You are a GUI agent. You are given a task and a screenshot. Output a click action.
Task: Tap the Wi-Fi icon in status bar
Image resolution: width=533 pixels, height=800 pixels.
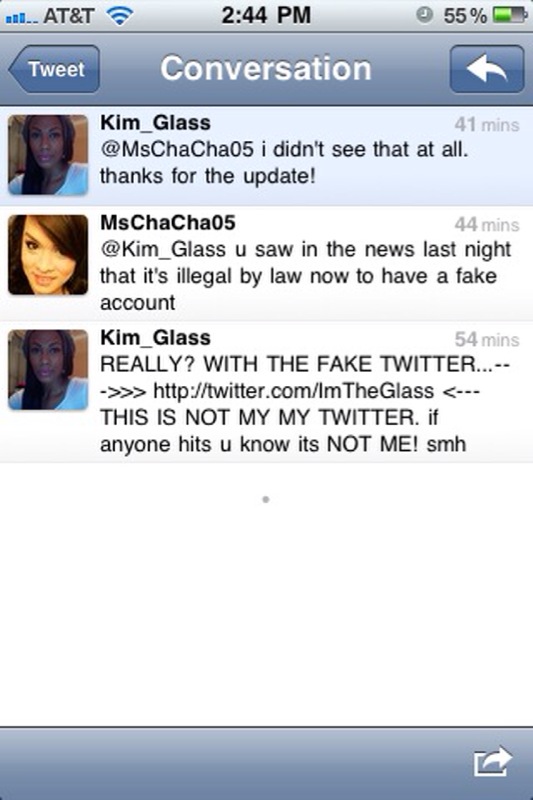[x=119, y=15]
